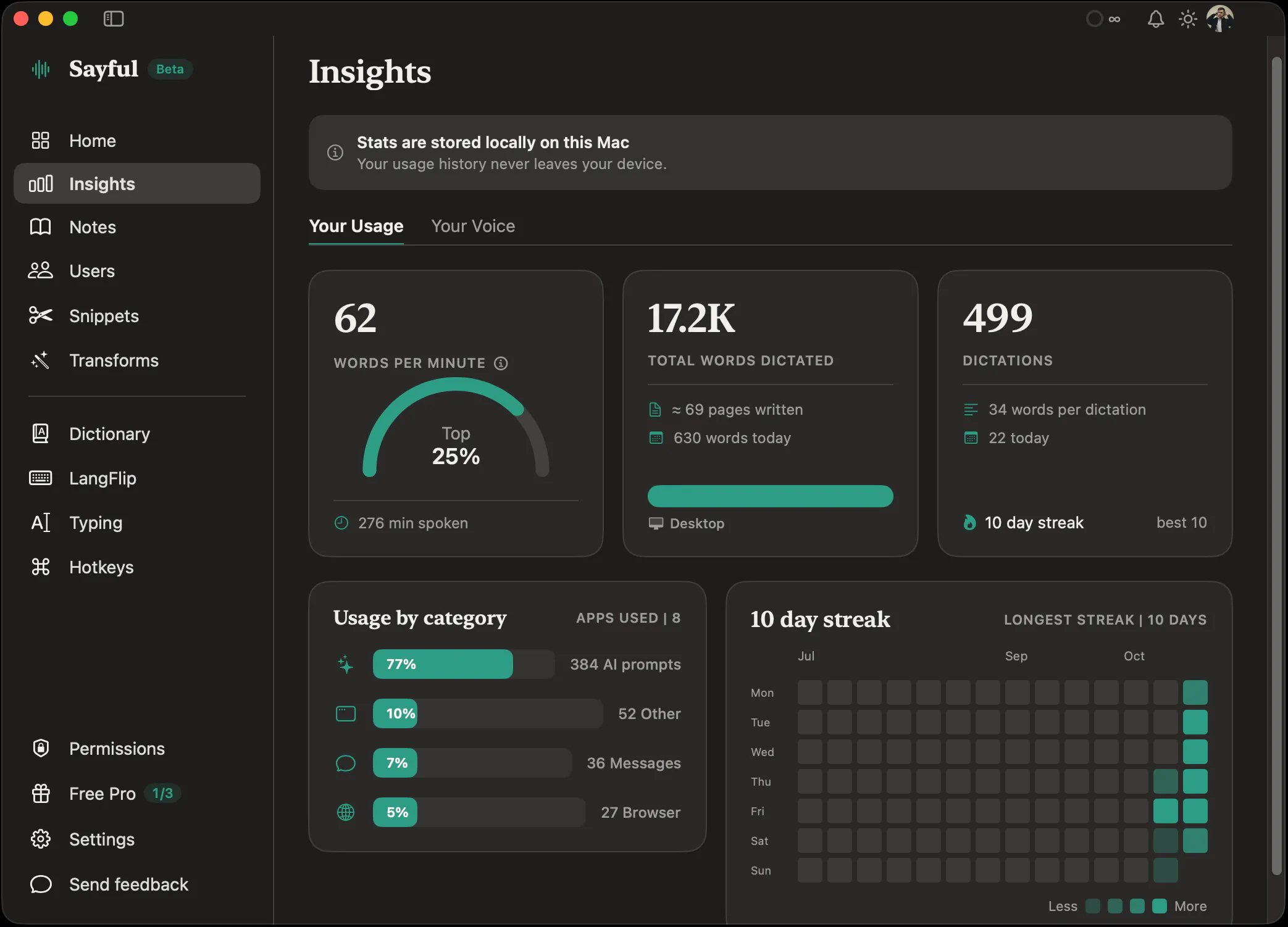Click the rightmost Monday heatmap cell
This screenshot has width=1288, height=927.
coord(1195,692)
